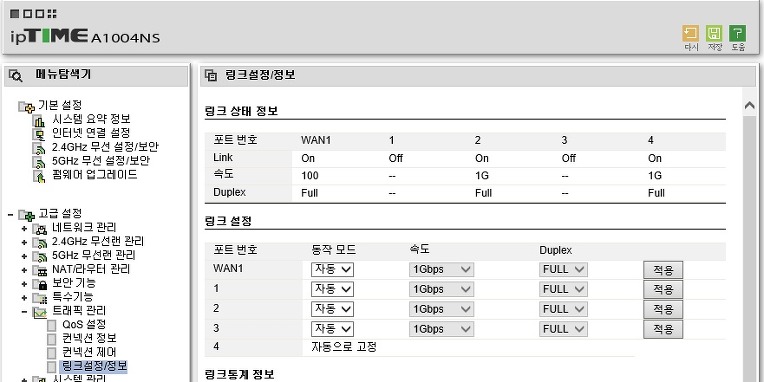Click 적용 button for WAN1 row

663,269
